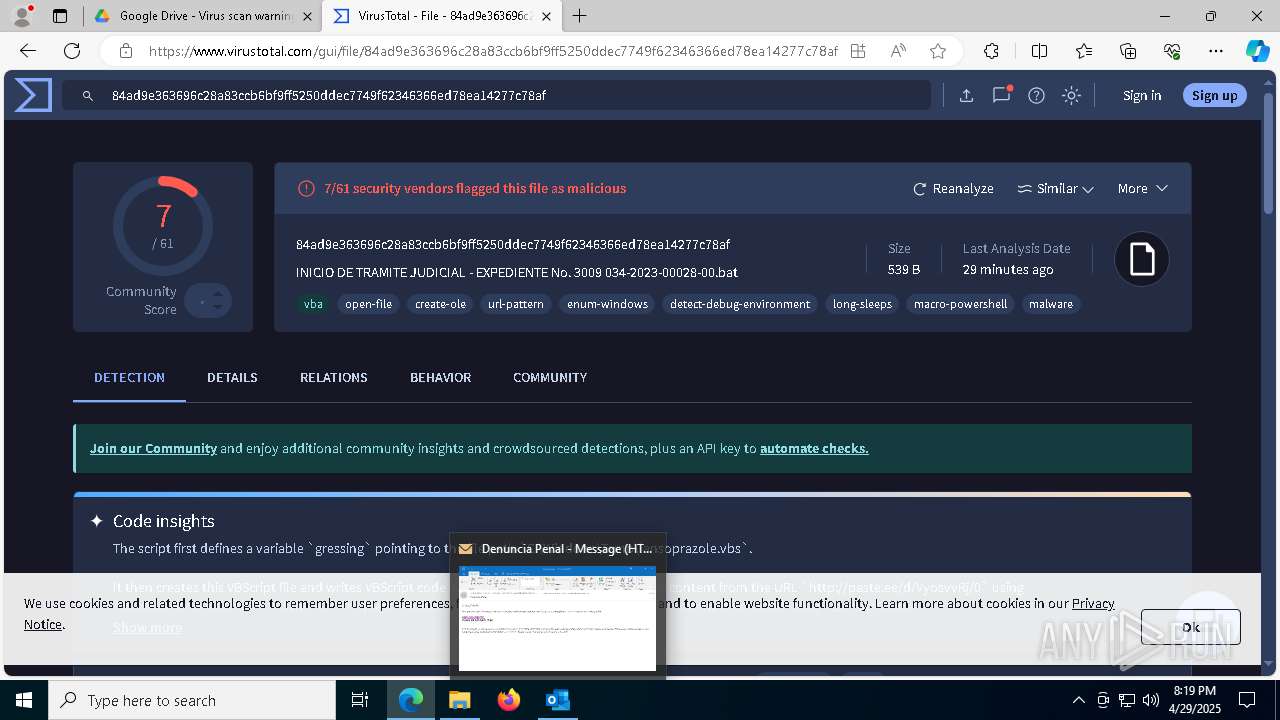Click the volume speaker tray icon
This screenshot has width=1280, height=720.
click(1150, 700)
